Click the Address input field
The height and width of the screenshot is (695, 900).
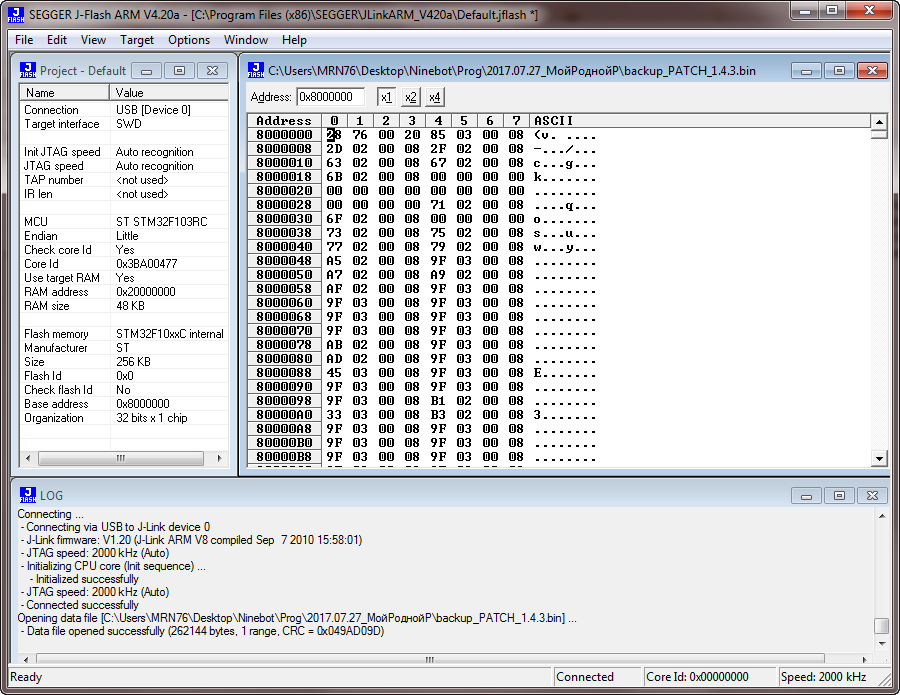(331, 97)
